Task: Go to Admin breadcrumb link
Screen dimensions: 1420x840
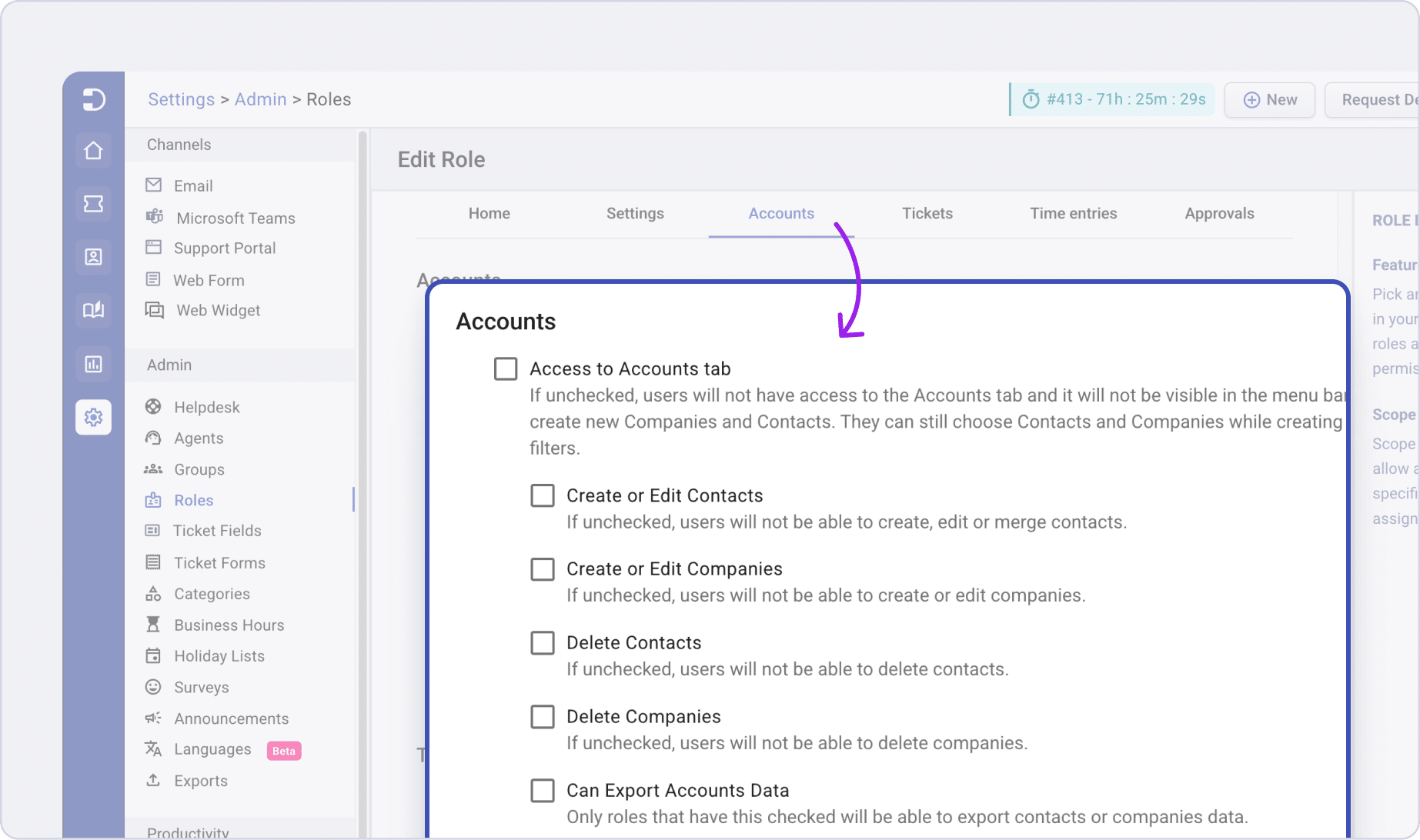Action: [x=260, y=99]
